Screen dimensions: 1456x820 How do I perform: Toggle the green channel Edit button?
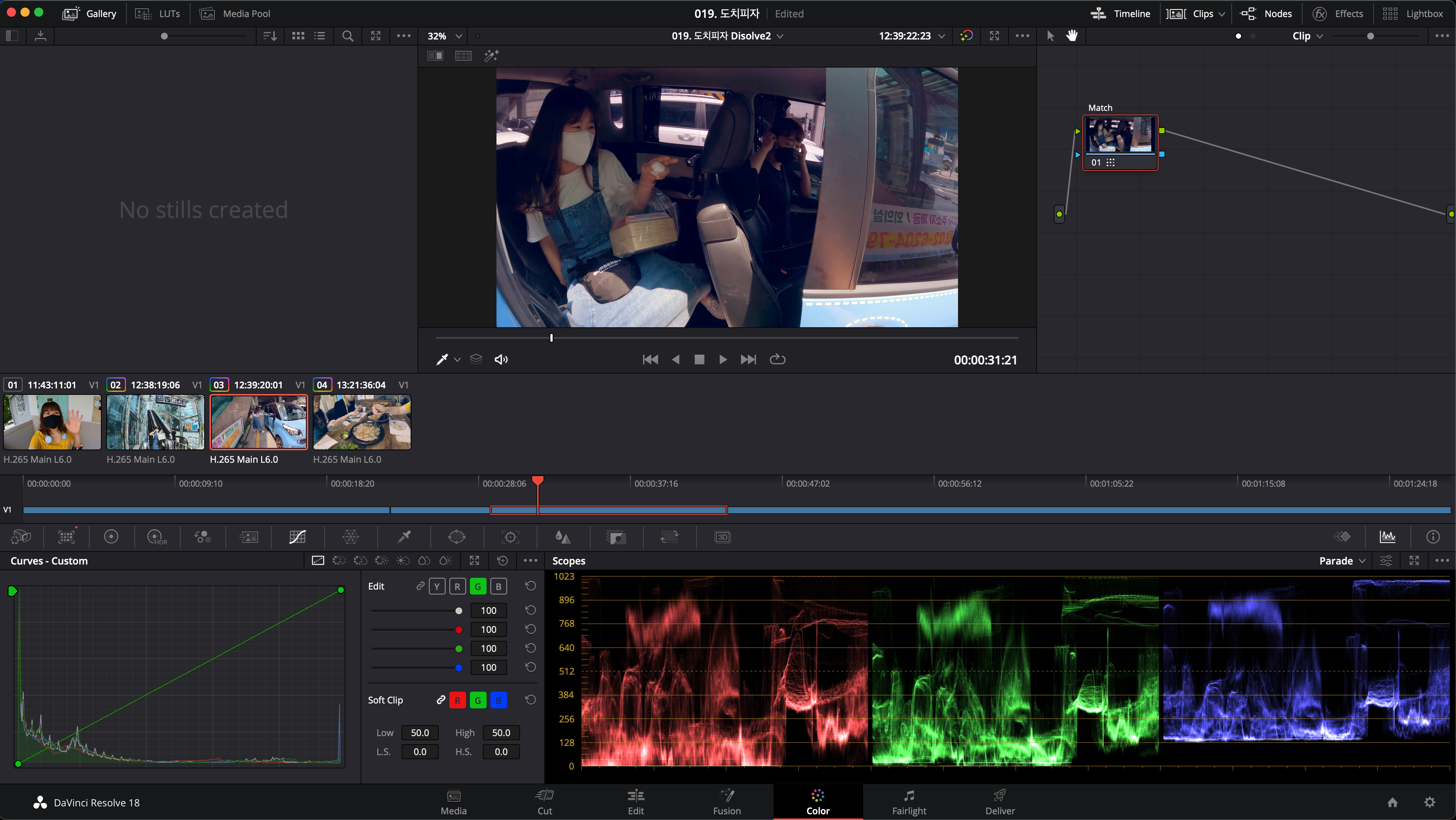point(477,587)
